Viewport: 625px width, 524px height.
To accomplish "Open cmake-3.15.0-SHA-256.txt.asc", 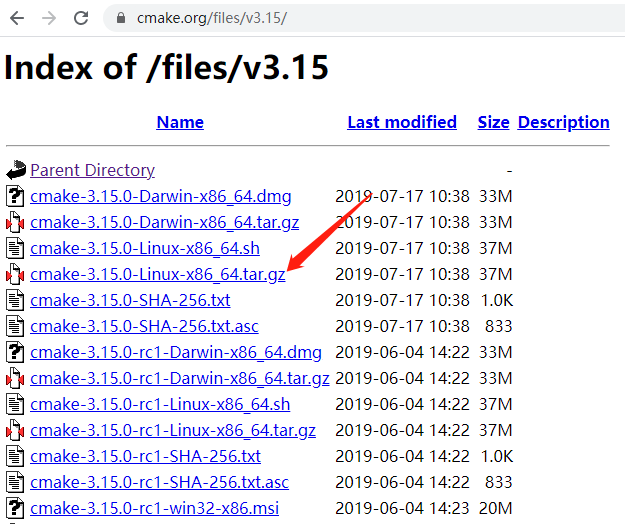I will 144,326.
